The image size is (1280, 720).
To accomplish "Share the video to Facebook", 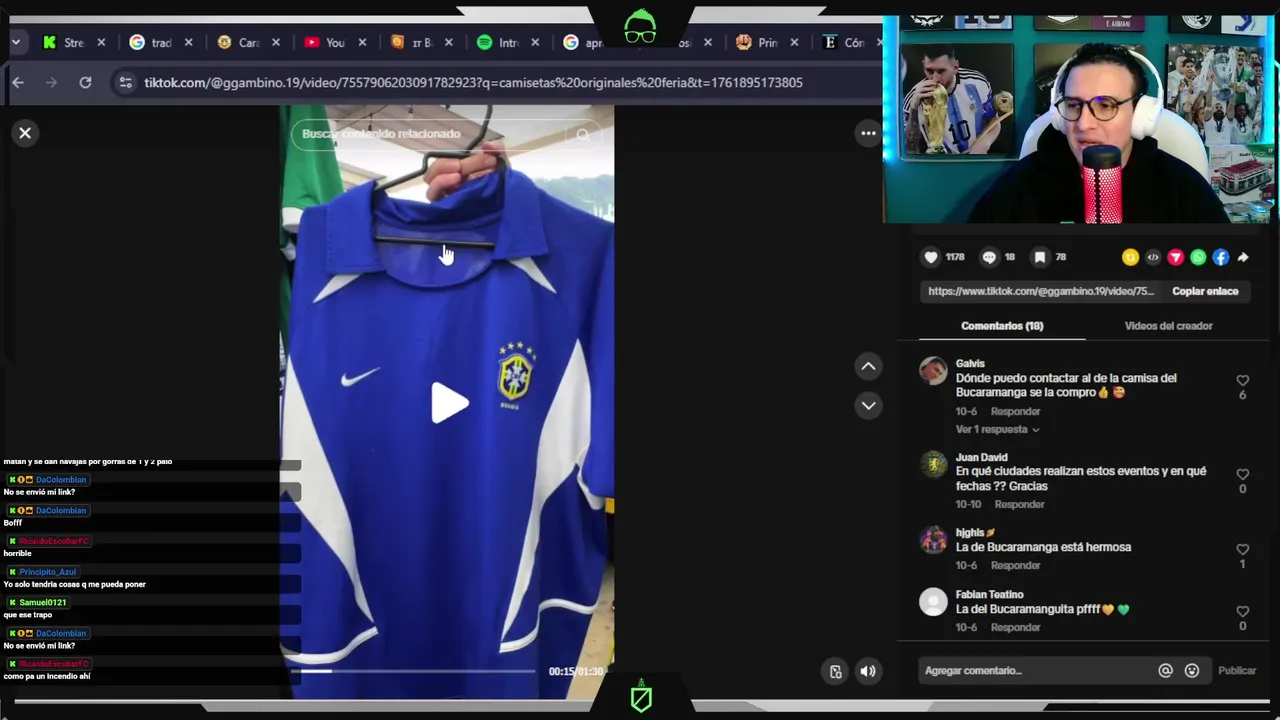I will pyautogui.click(x=1221, y=257).
